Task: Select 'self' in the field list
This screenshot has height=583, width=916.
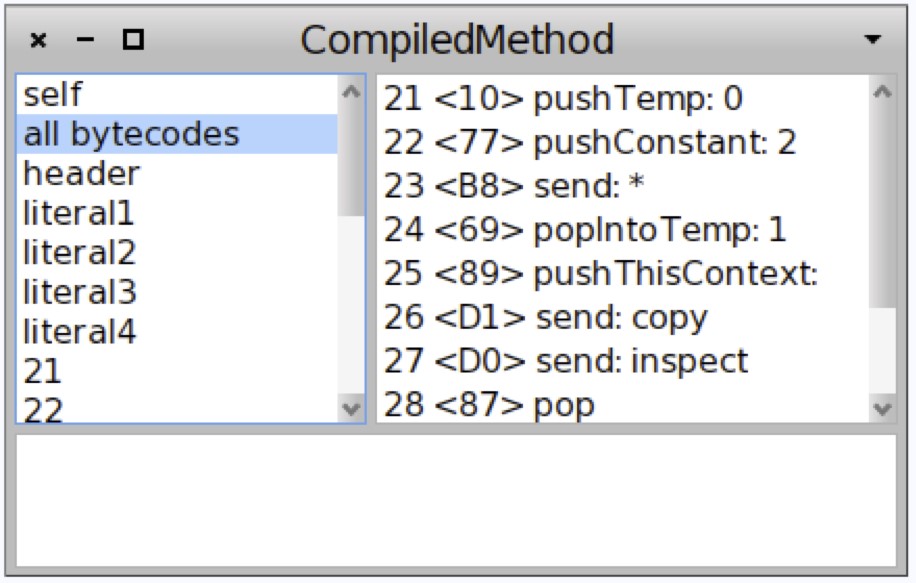Action: (53, 95)
